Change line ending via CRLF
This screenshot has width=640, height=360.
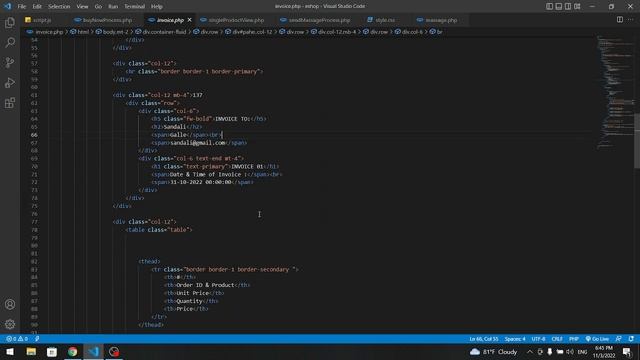point(557,339)
